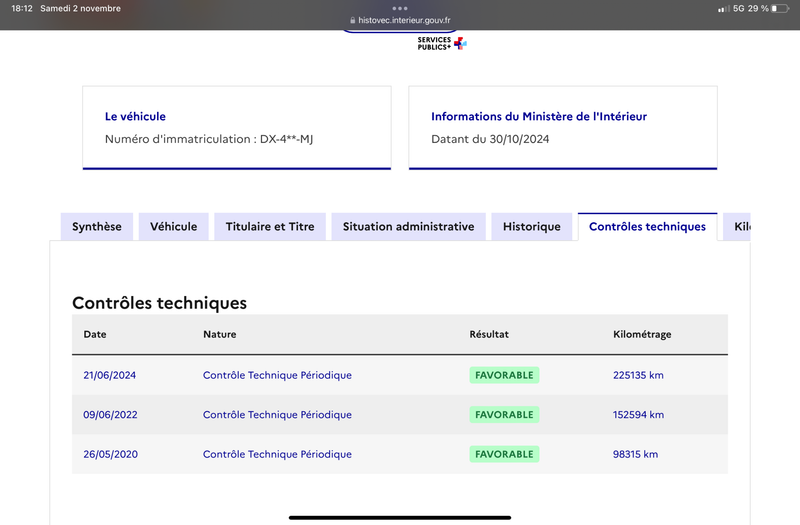Click the FAVORABLE badge for 09/06/2022
800x525 pixels.
[504, 414]
